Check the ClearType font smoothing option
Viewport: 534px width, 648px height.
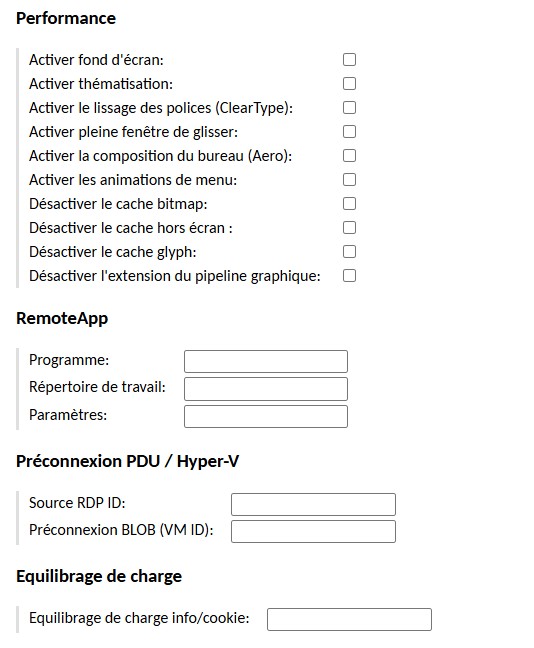pyautogui.click(x=349, y=107)
